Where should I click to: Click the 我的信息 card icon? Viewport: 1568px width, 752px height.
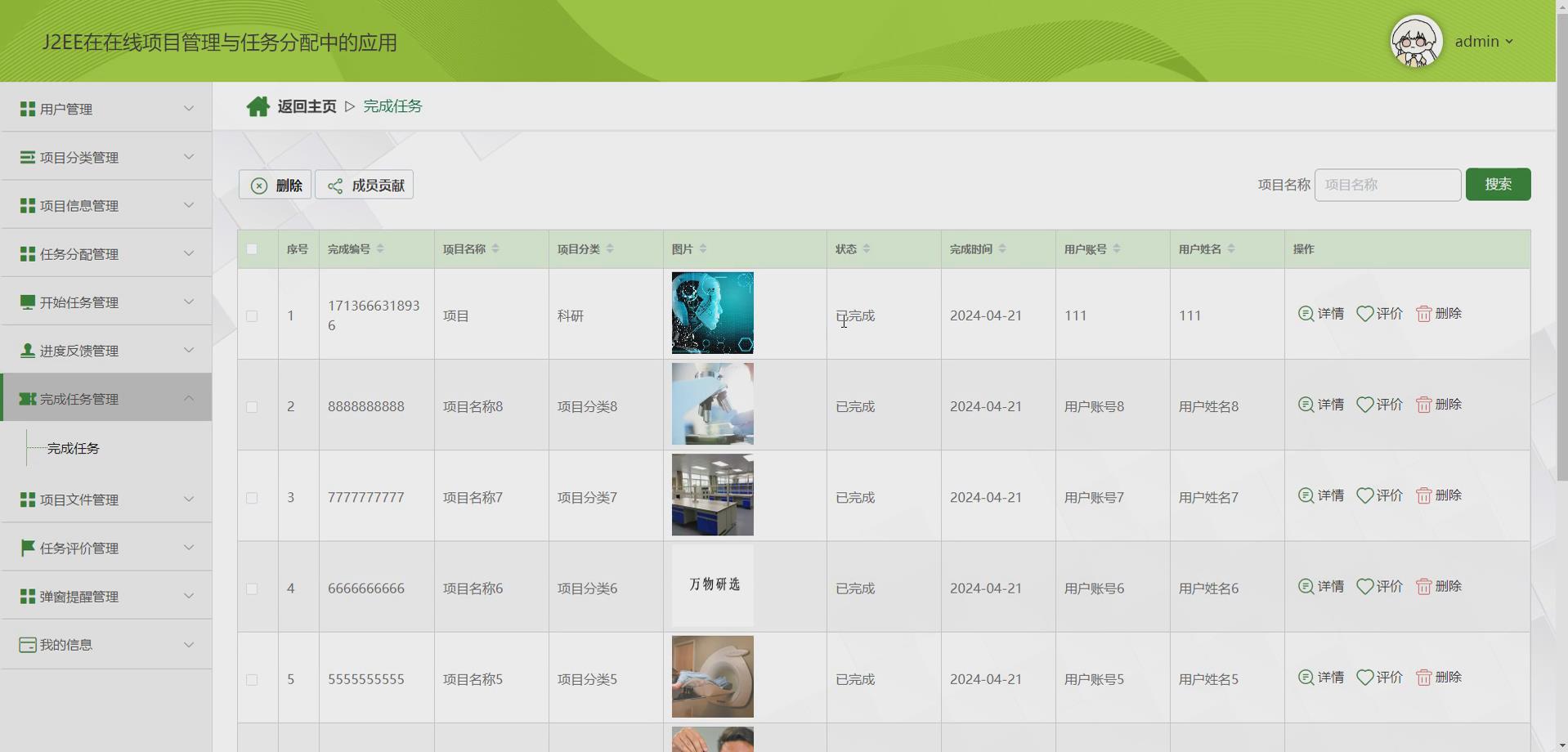(28, 645)
